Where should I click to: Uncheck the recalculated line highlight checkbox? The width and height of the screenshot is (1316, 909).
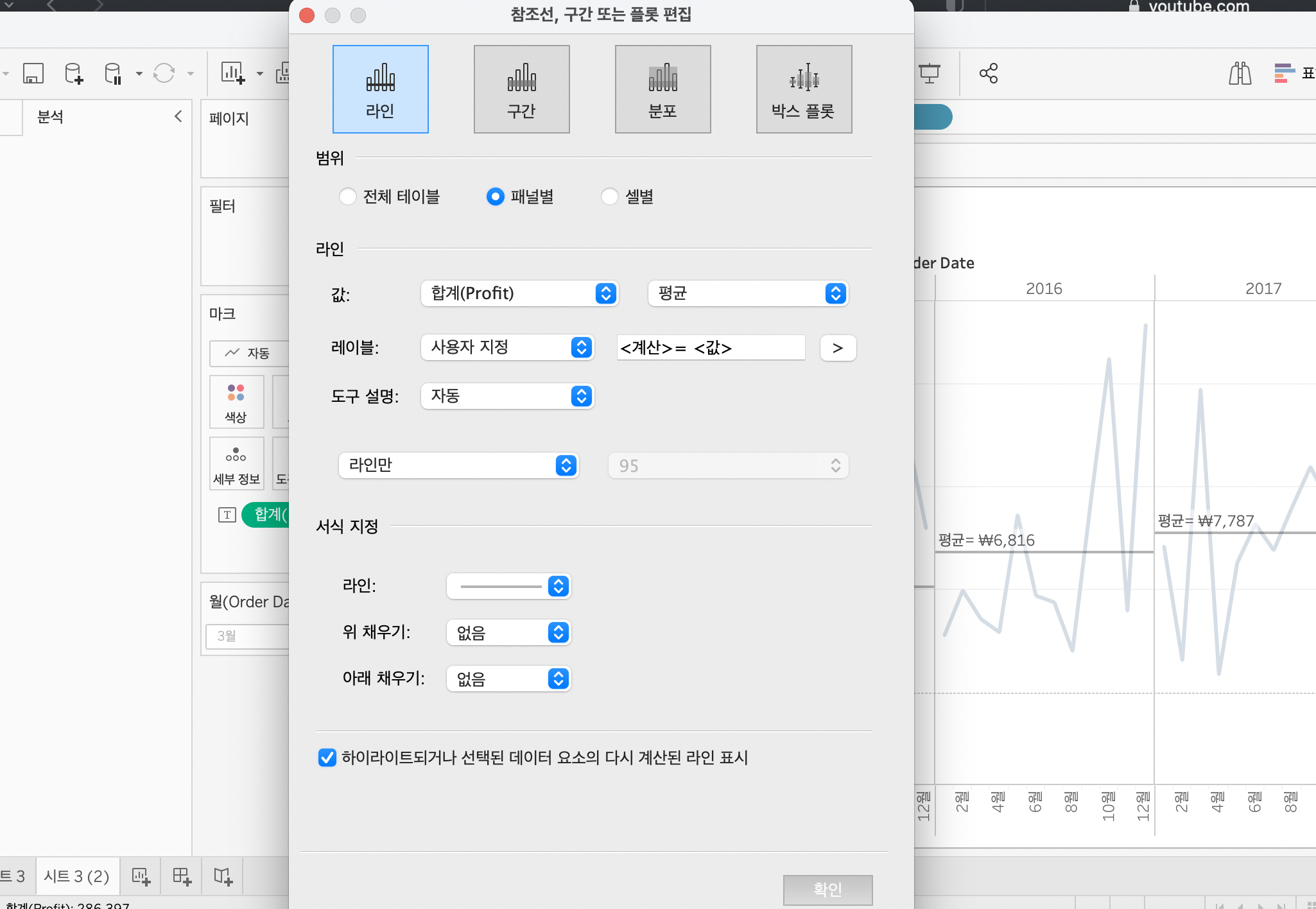[x=327, y=757]
